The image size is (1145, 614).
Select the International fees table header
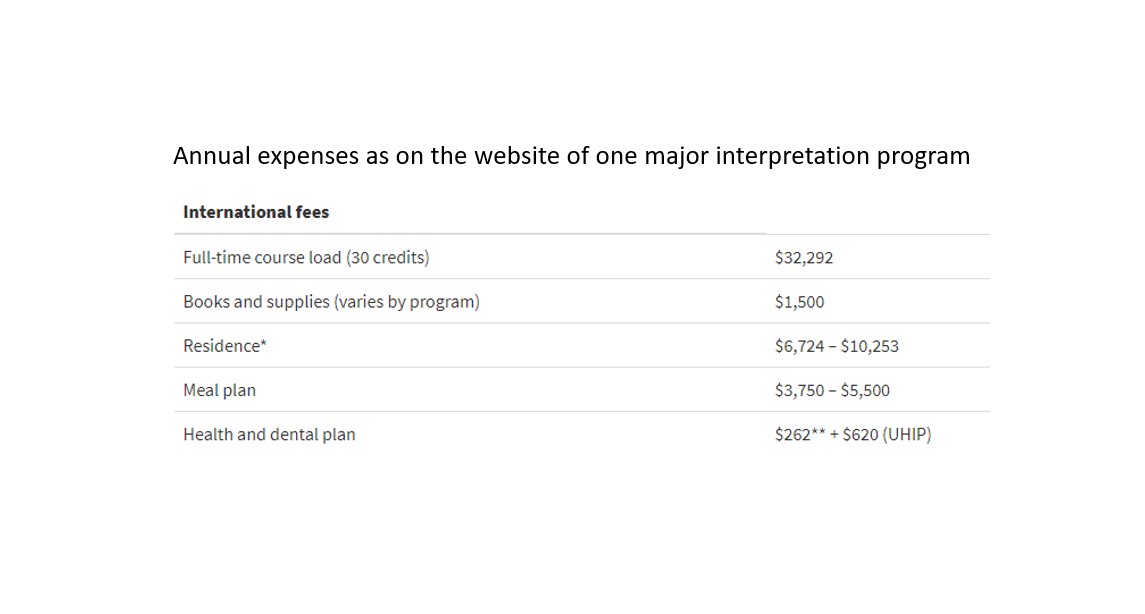point(256,212)
